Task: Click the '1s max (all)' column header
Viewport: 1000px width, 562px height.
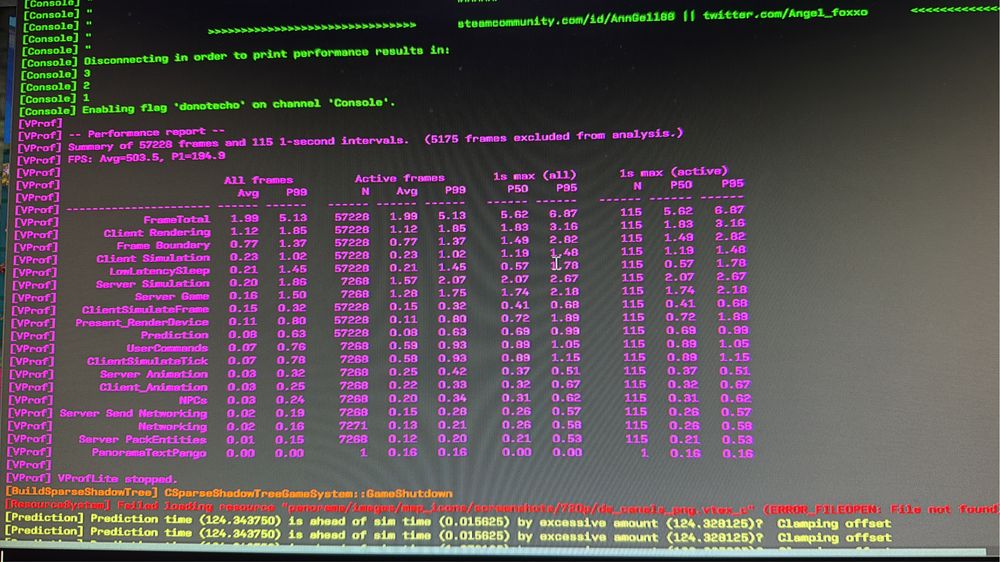Action: pos(534,175)
